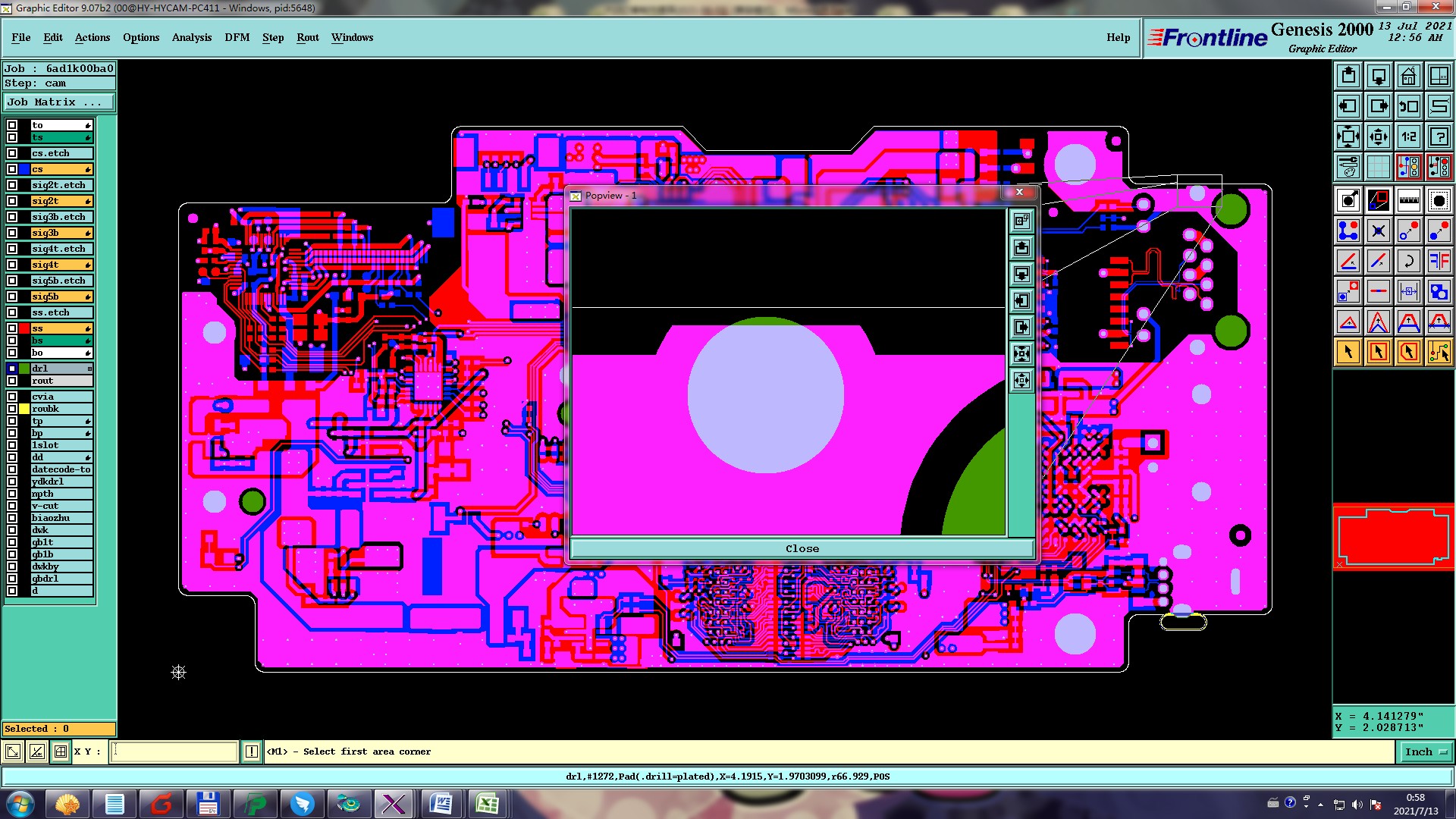Toggle the grid display icon
This screenshot has height=819, width=1456.
click(1379, 167)
